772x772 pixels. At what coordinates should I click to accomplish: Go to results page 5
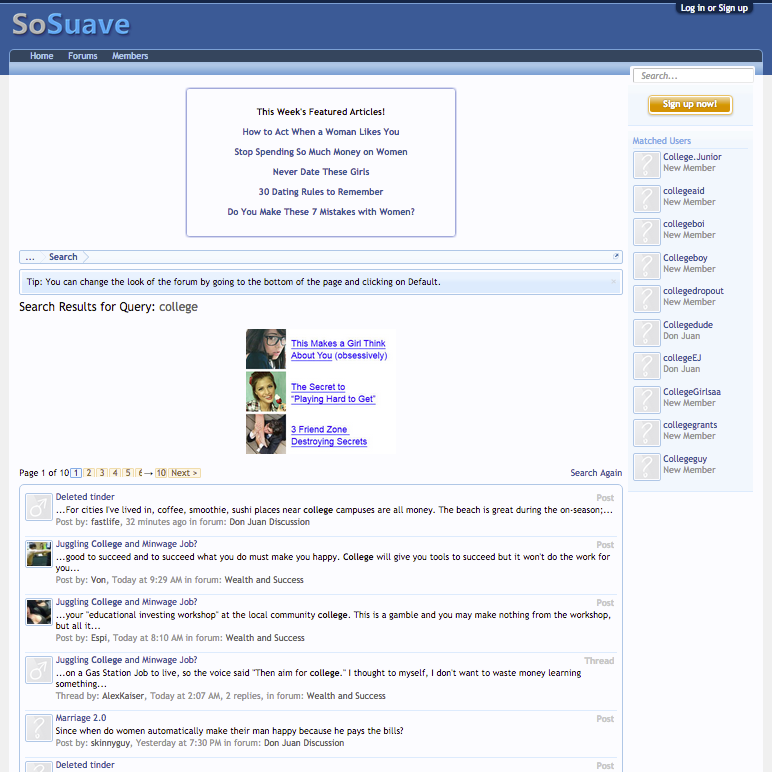128,473
